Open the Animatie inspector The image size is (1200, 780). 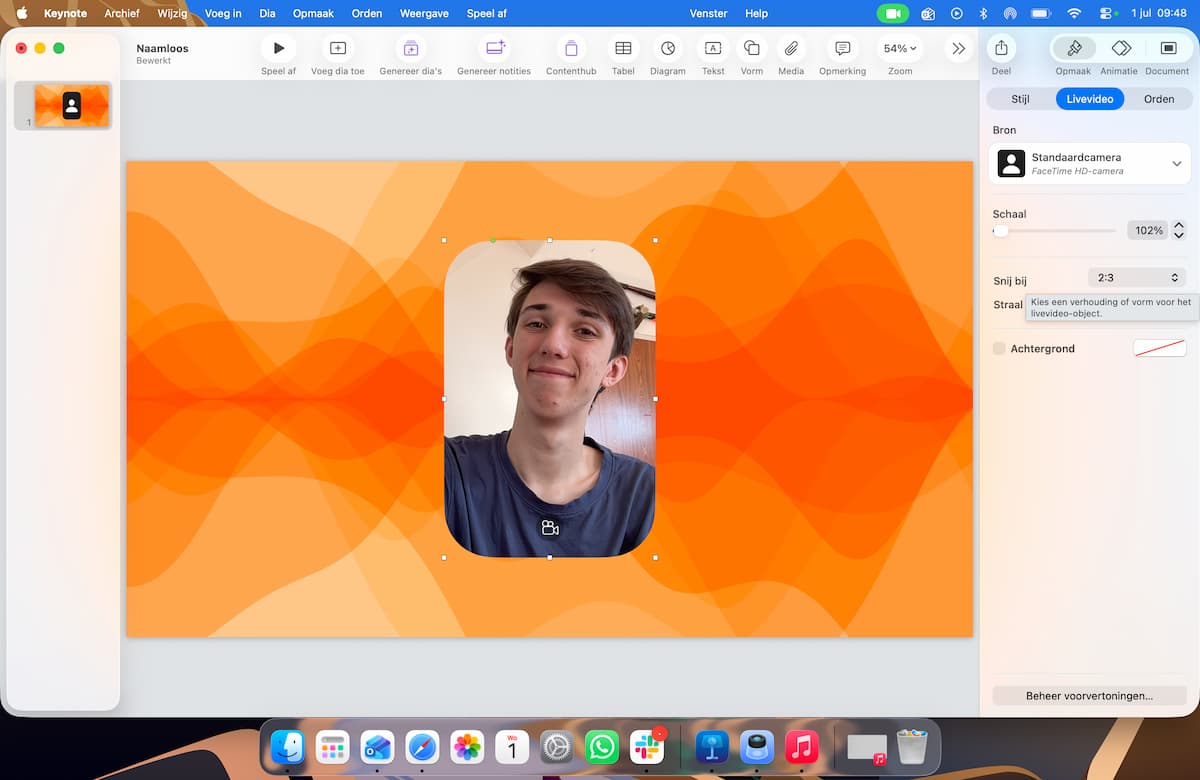tap(1120, 48)
